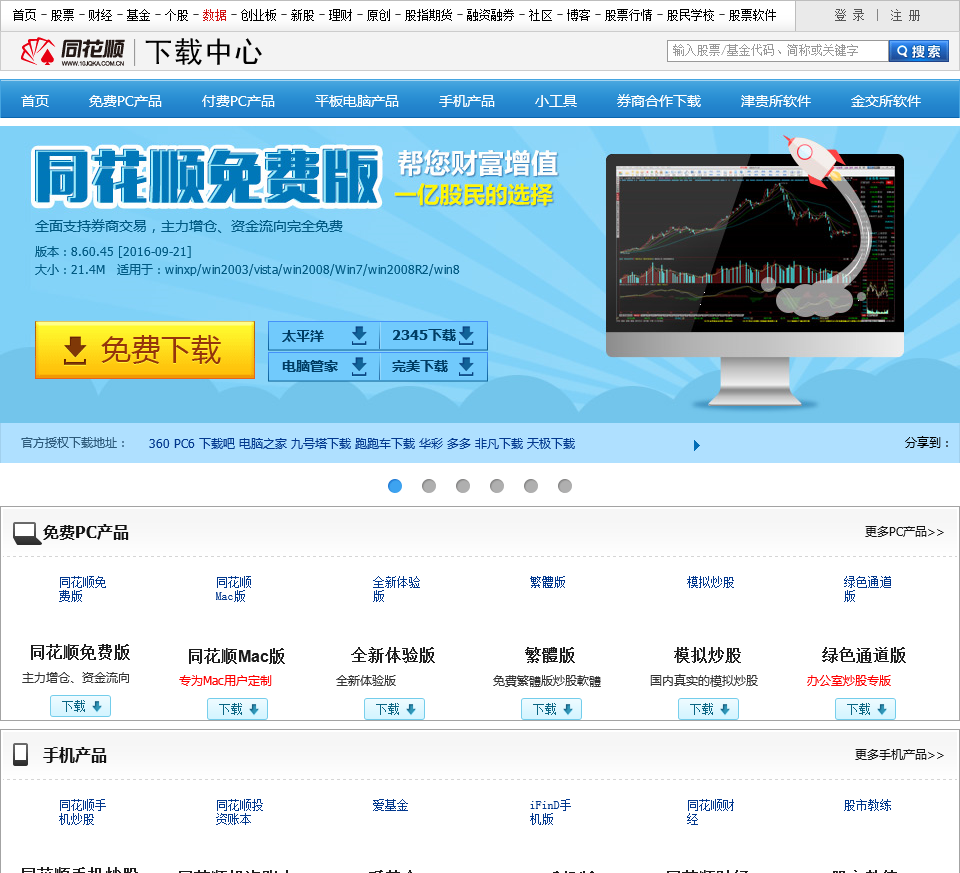Download via 电脑管家 mirror button
The image size is (960, 873).
point(323,366)
